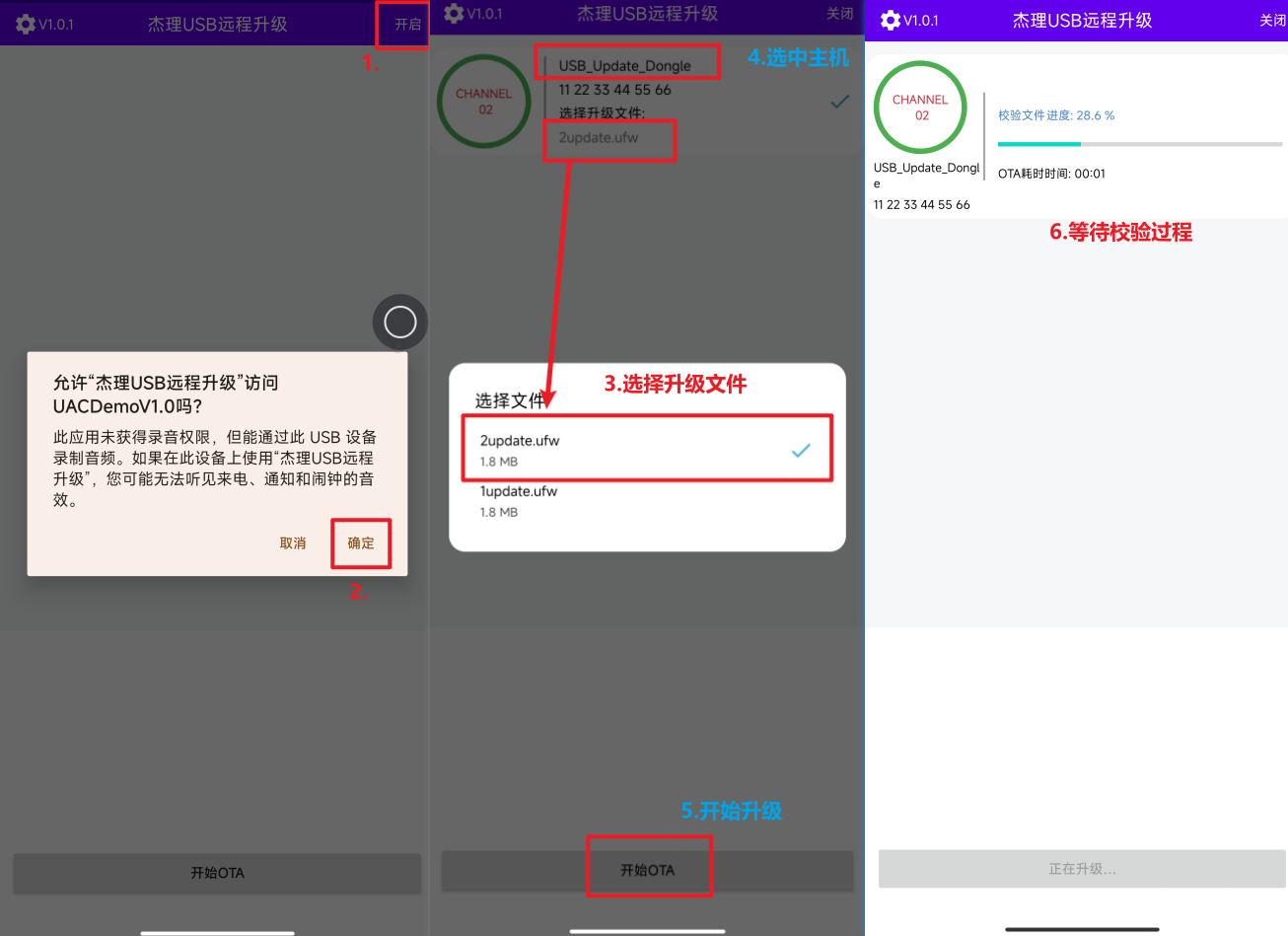
Task: Tap the floating assistive circle button
Action: coord(399,322)
